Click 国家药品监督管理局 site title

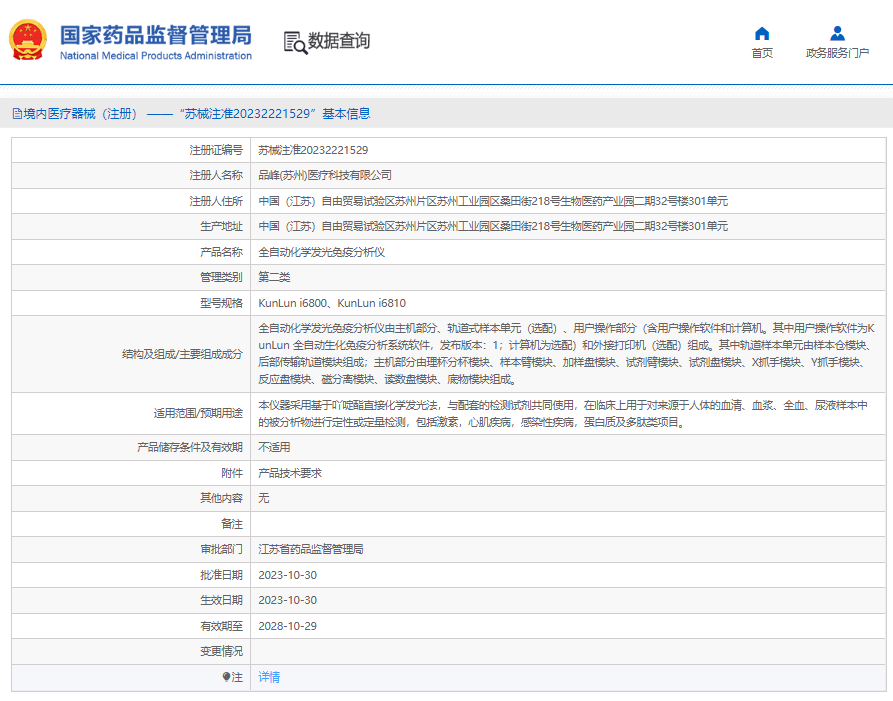pos(156,36)
